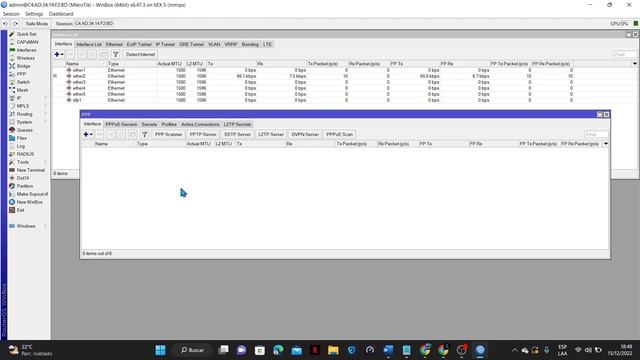Click the PPPoE Scan button
The height and width of the screenshot is (360, 640).
coord(339,134)
